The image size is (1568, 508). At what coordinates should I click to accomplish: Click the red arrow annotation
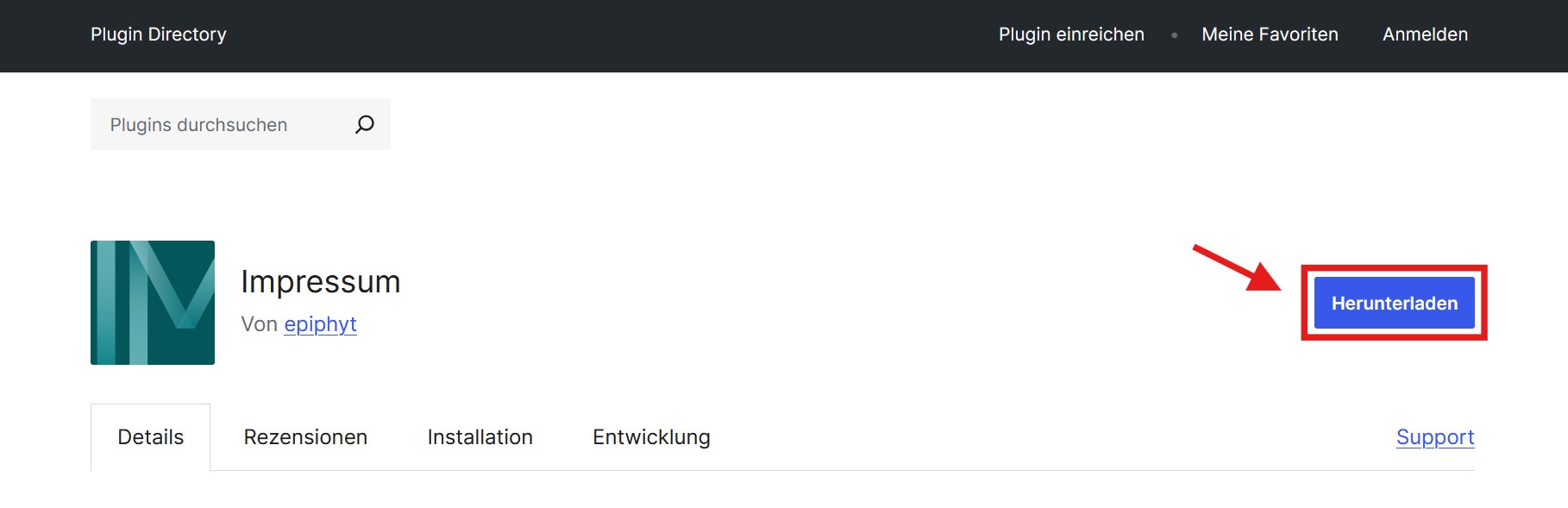point(1237,268)
